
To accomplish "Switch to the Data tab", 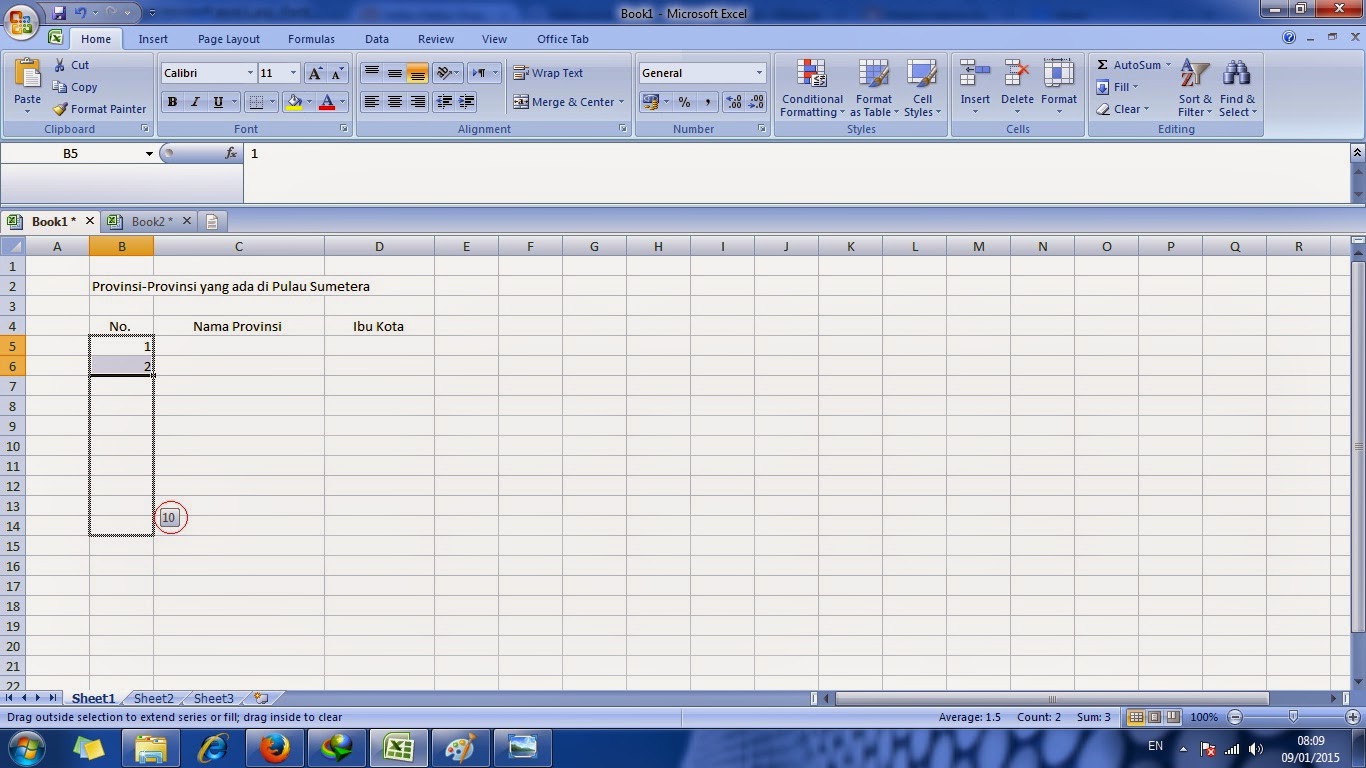I will pyautogui.click(x=377, y=39).
